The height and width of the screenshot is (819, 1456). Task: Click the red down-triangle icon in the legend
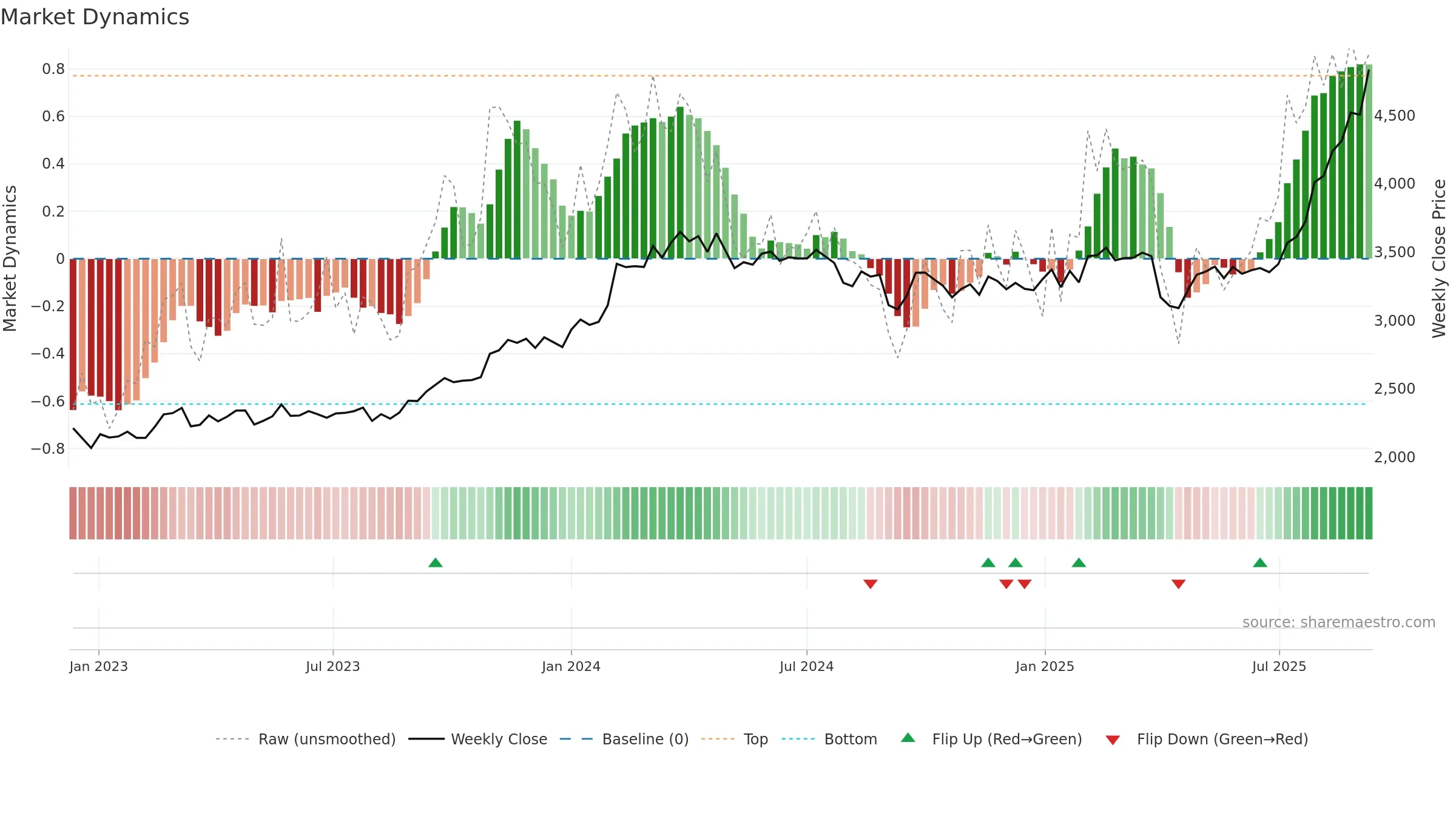pos(1113,740)
